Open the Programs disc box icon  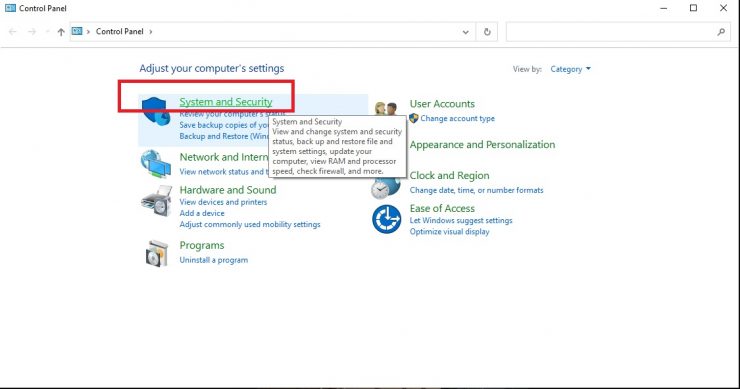[x=157, y=254]
